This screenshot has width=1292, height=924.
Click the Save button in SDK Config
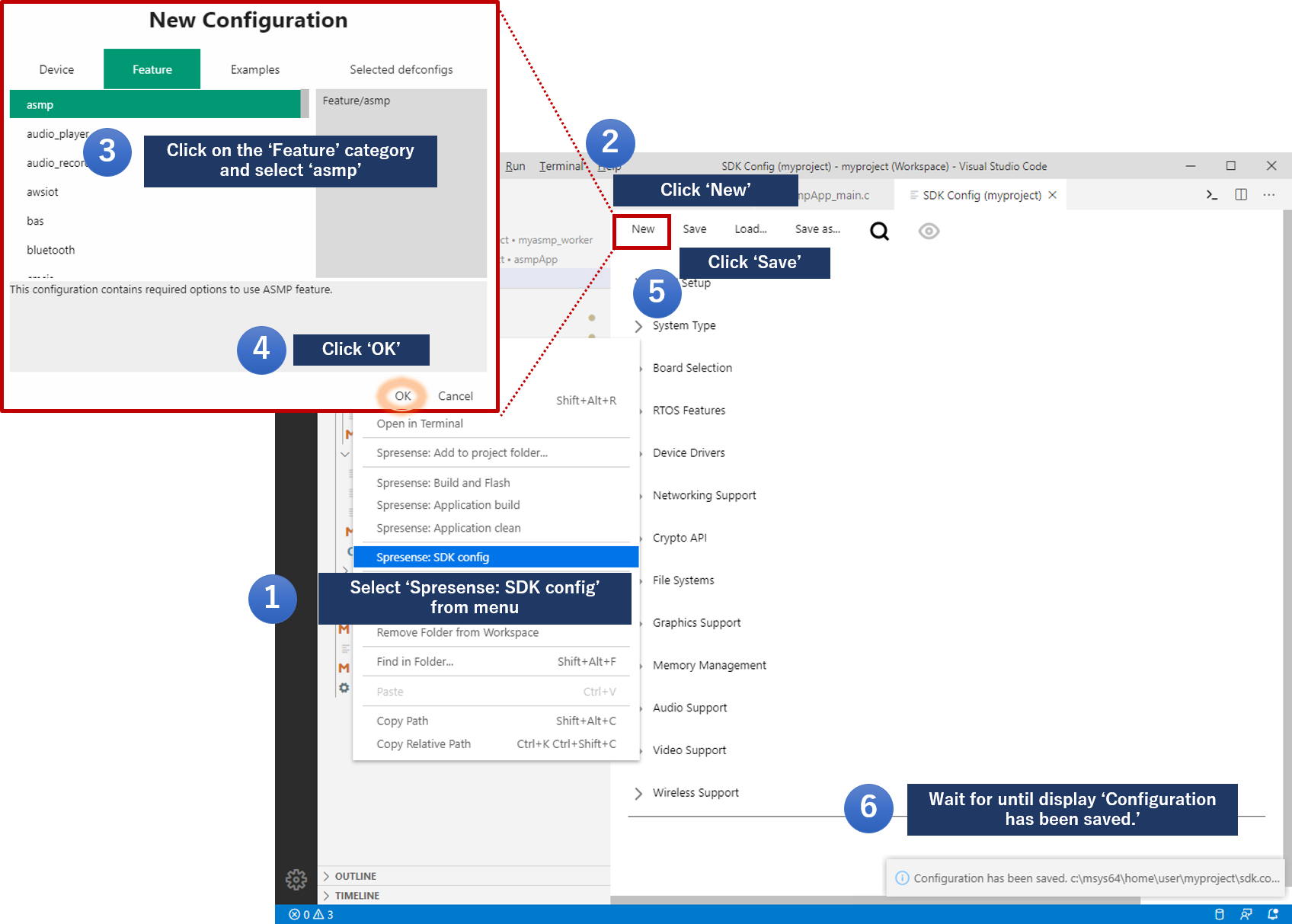tap(694, 229)
